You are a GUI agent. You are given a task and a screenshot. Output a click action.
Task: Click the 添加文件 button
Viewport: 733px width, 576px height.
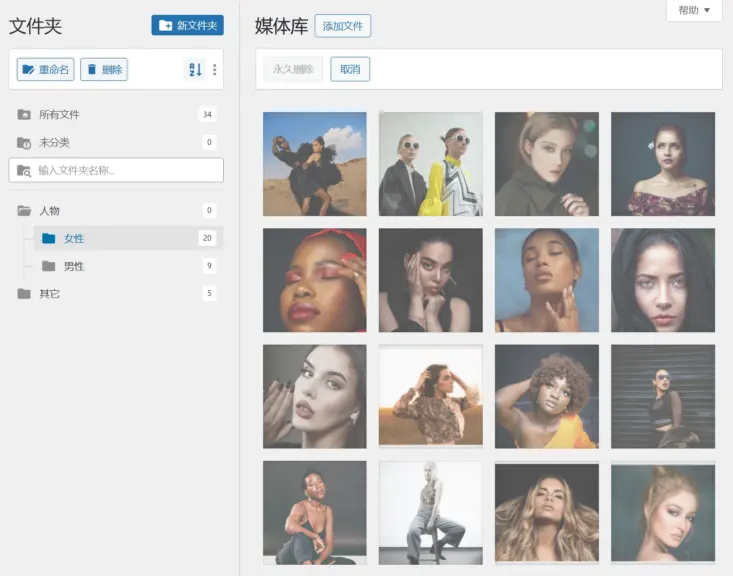342,26
